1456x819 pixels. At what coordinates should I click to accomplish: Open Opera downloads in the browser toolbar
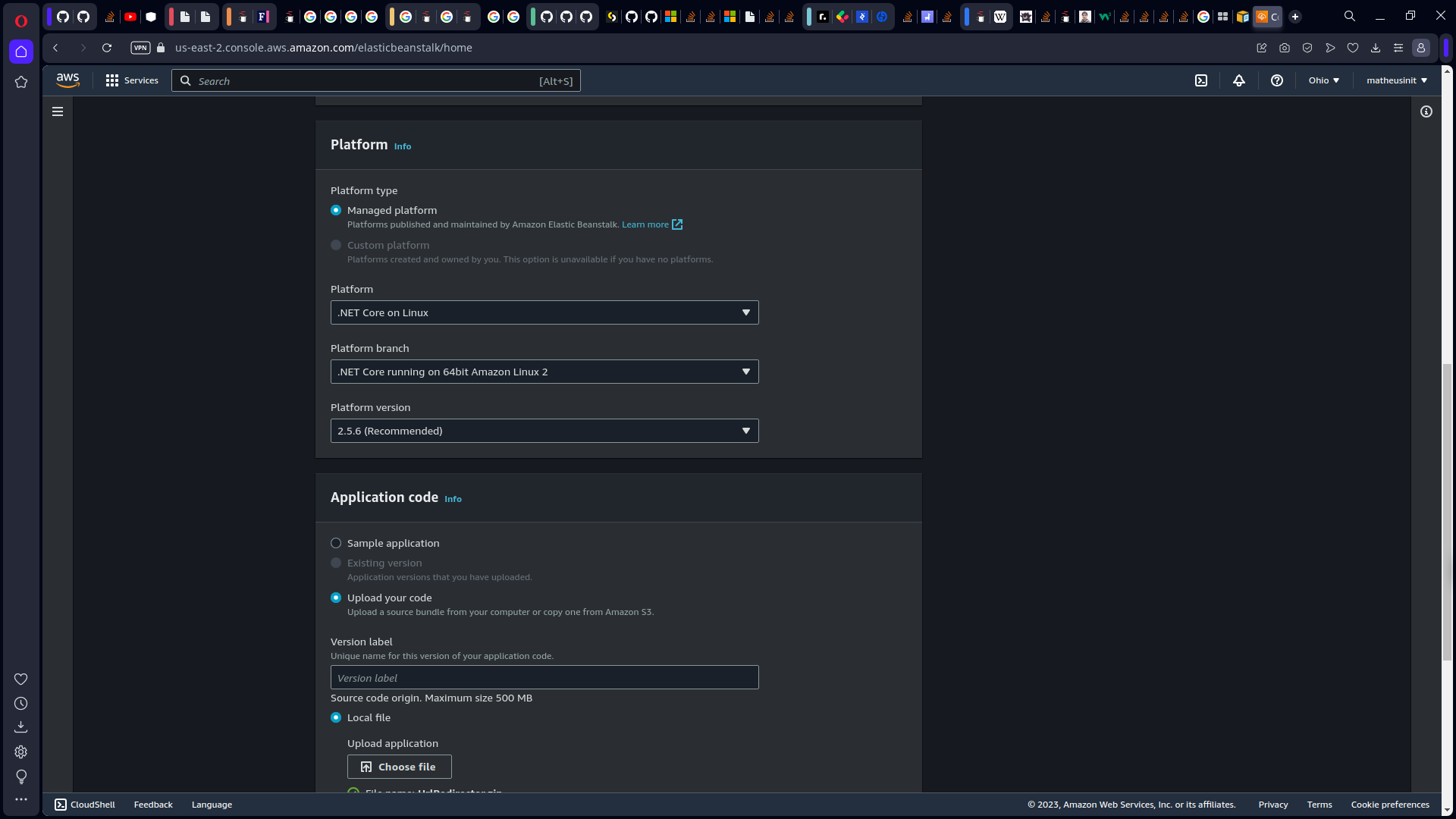pos(1376,48)
